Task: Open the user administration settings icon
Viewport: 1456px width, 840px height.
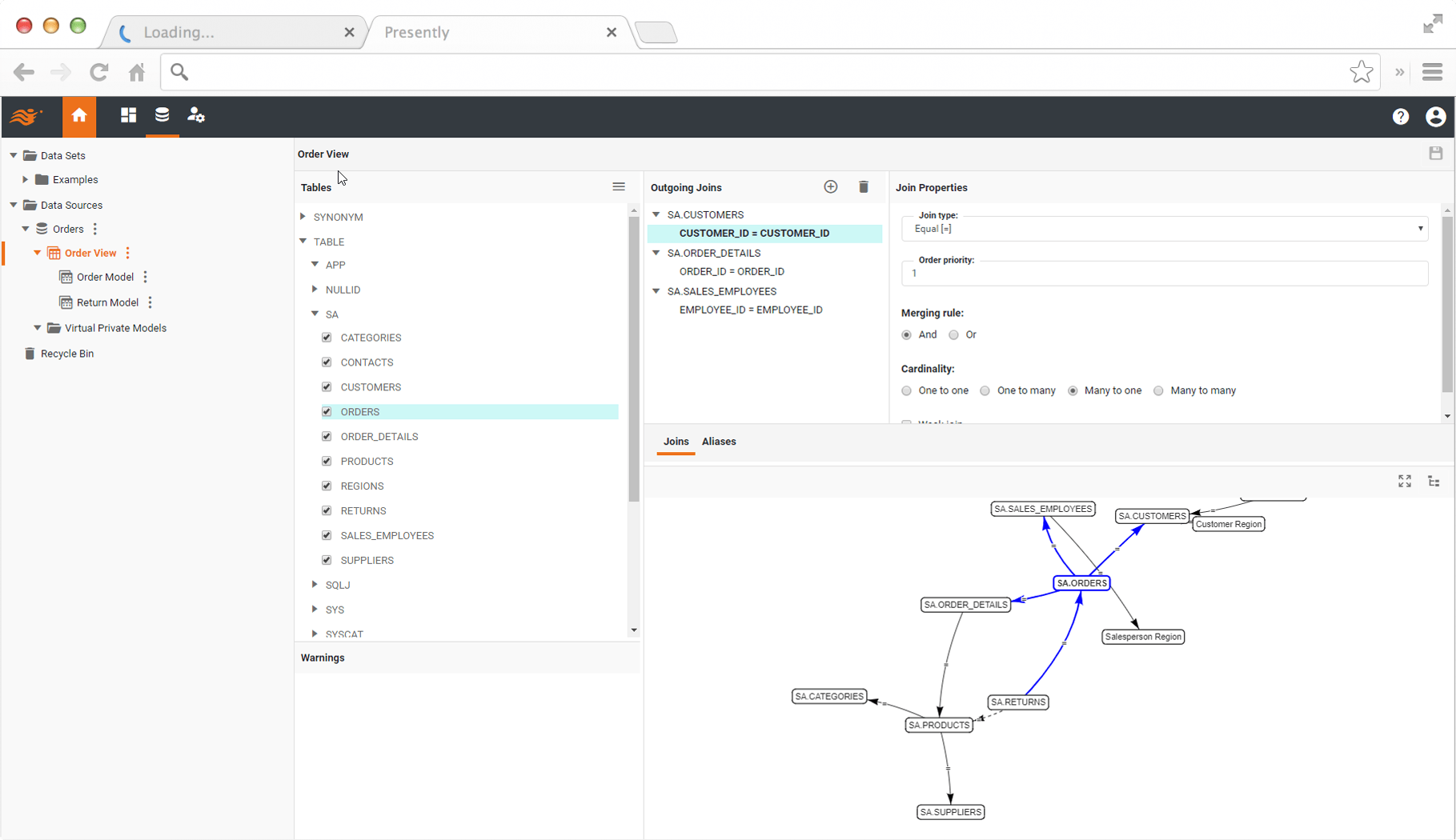Action: point(196,115)
